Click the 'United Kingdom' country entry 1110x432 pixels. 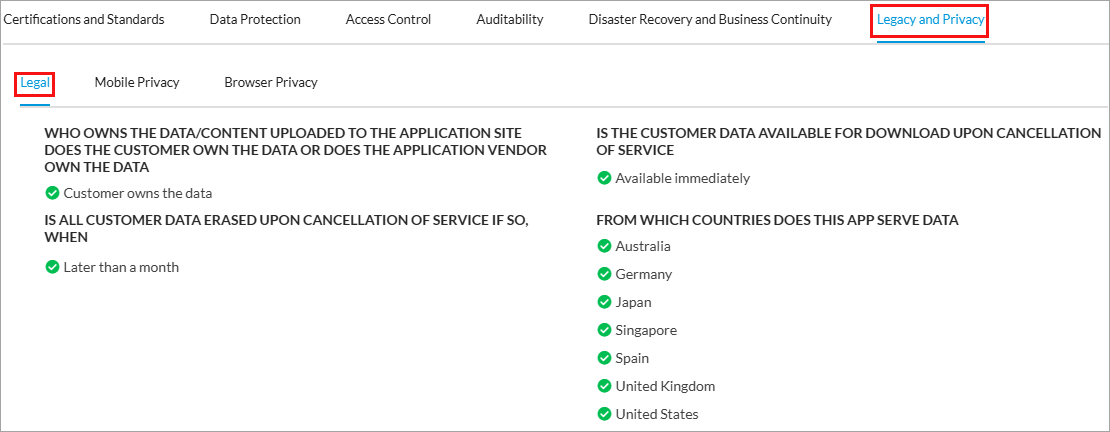tap(665, 386)
